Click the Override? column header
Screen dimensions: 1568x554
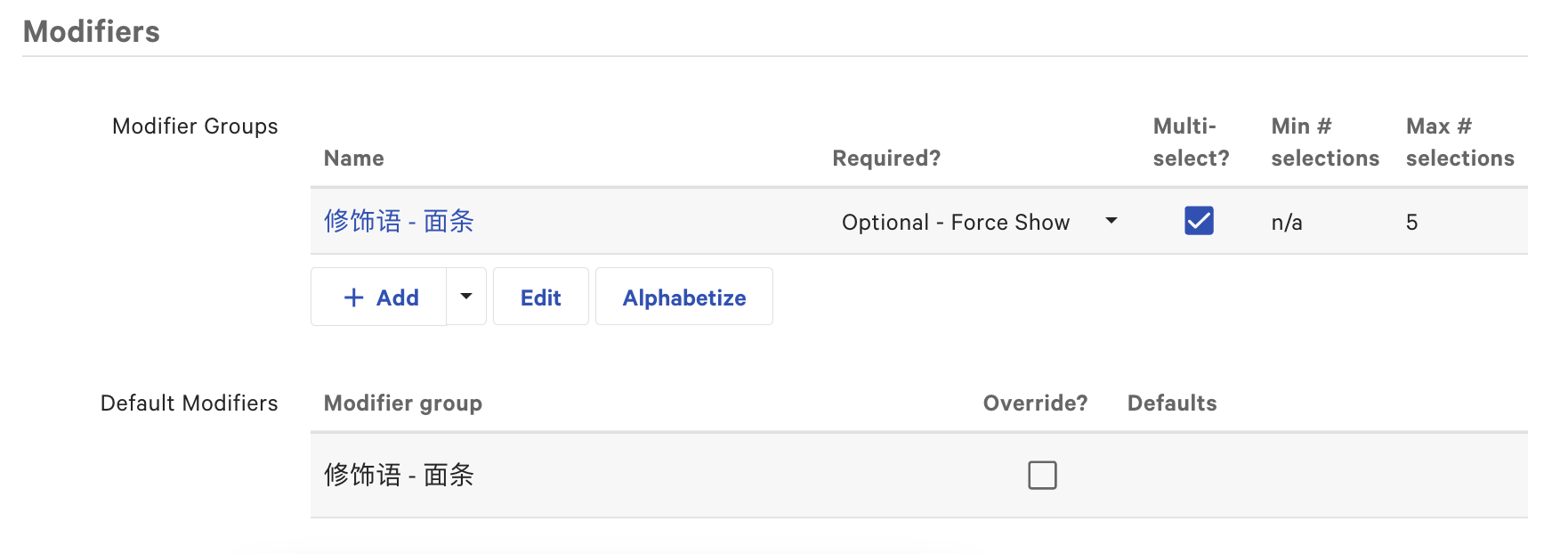(x=1035, y=403)
